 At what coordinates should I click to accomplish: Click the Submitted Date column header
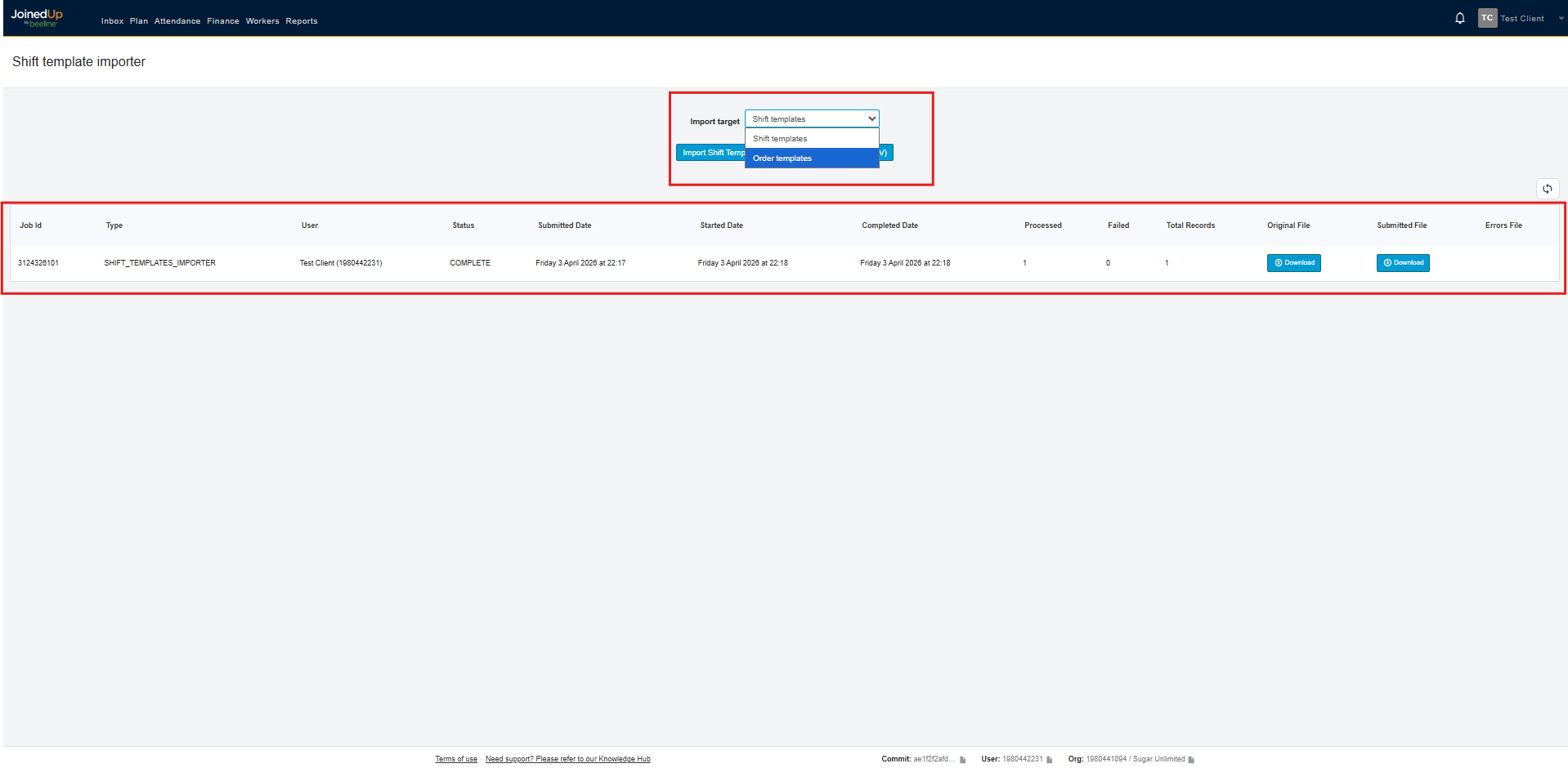point(564,225)
